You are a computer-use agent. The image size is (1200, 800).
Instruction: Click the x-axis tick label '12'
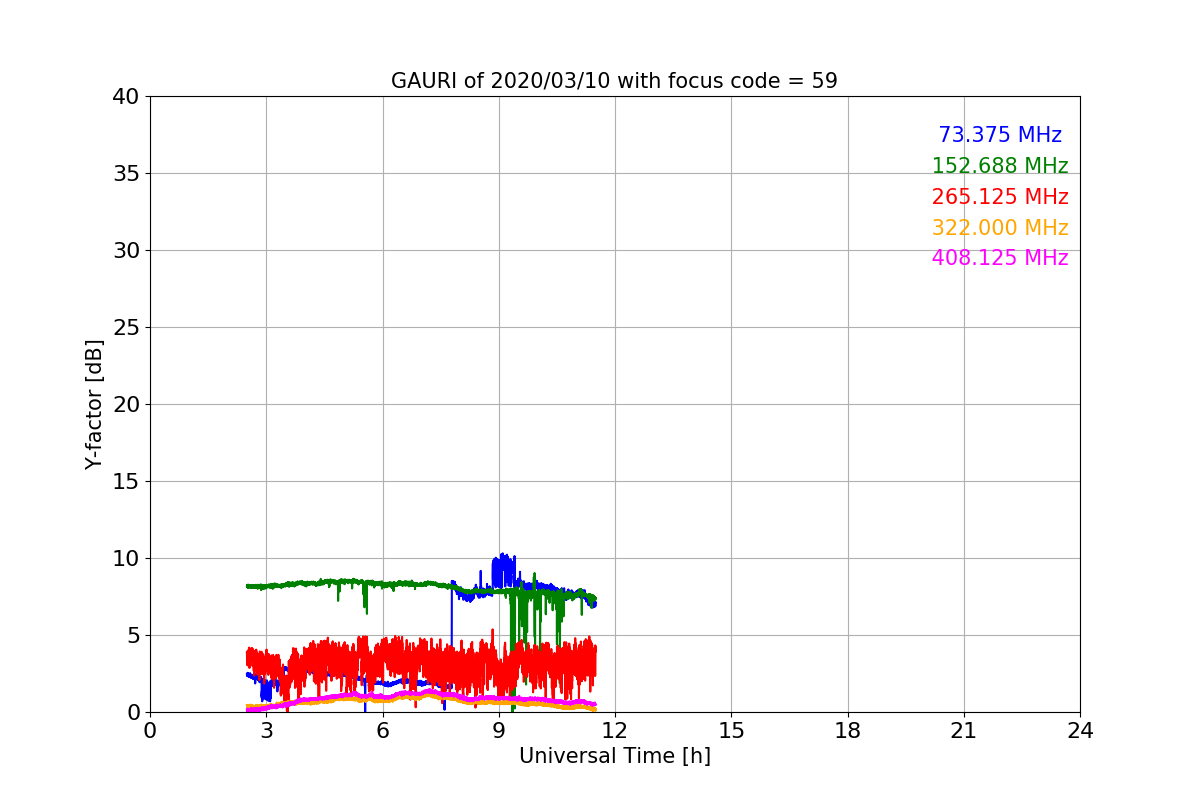point(615,731)
